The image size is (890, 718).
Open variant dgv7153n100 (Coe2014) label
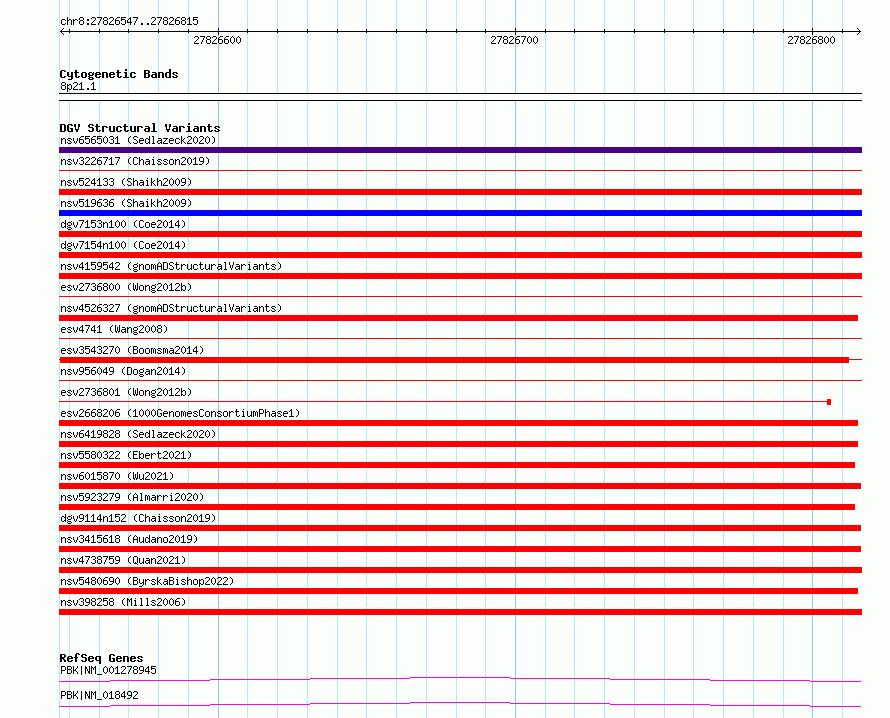(x=123, y=224)
